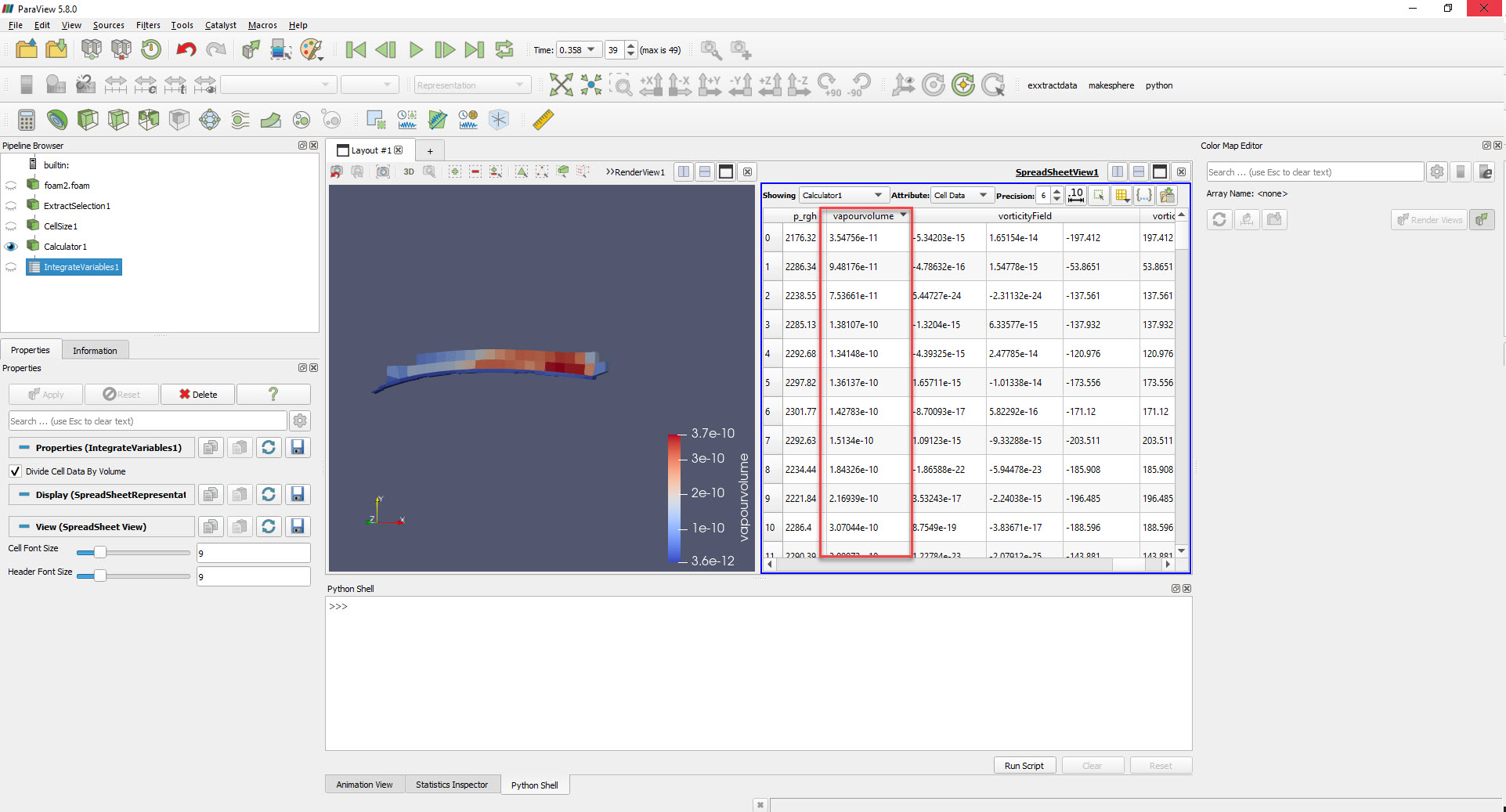Toggle visibility eye of ExtractSelection1
This screenshot has height=812, width=1506.
point(11,206)
